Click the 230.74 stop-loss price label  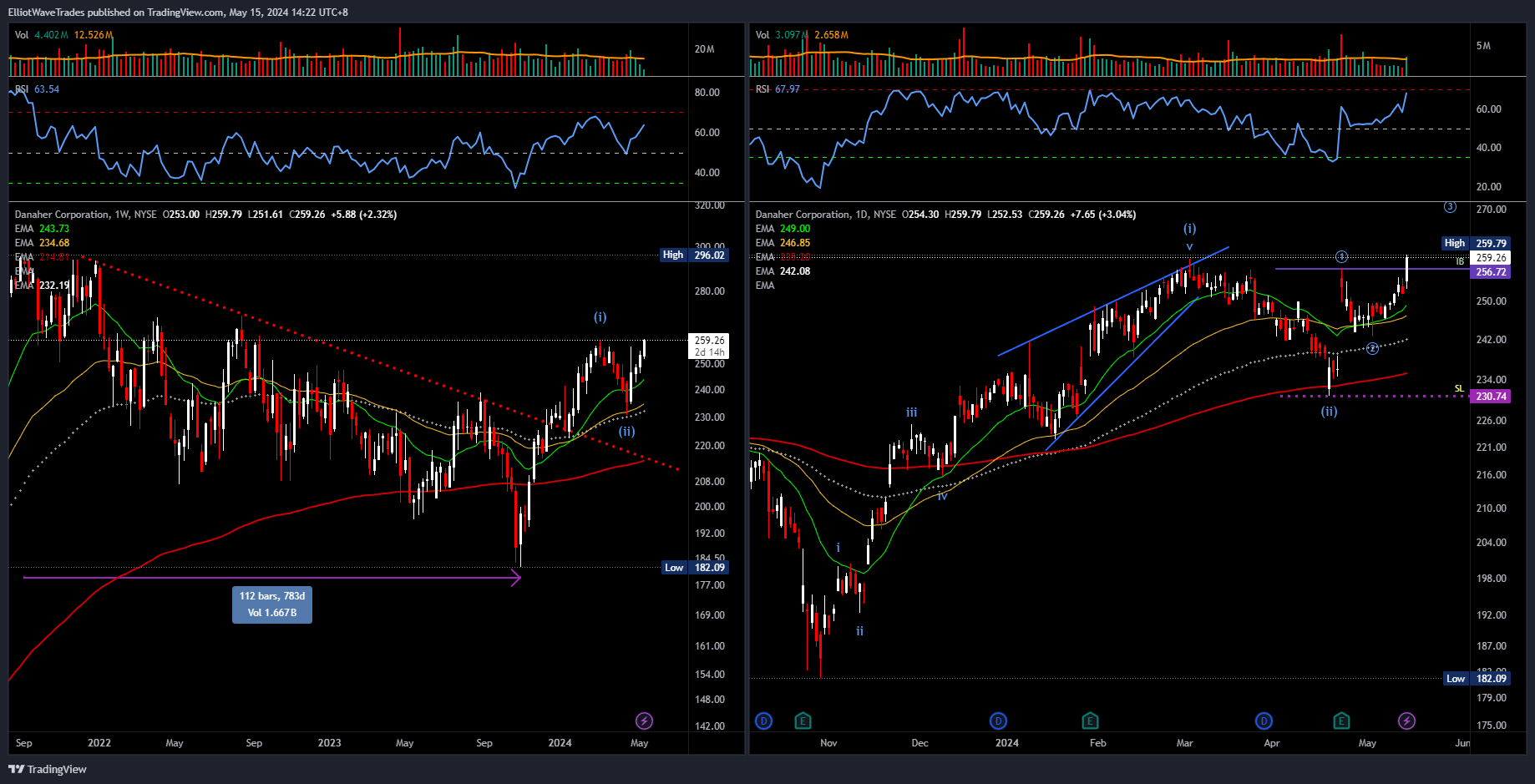pyautogui.click(x=1491, y=397)
